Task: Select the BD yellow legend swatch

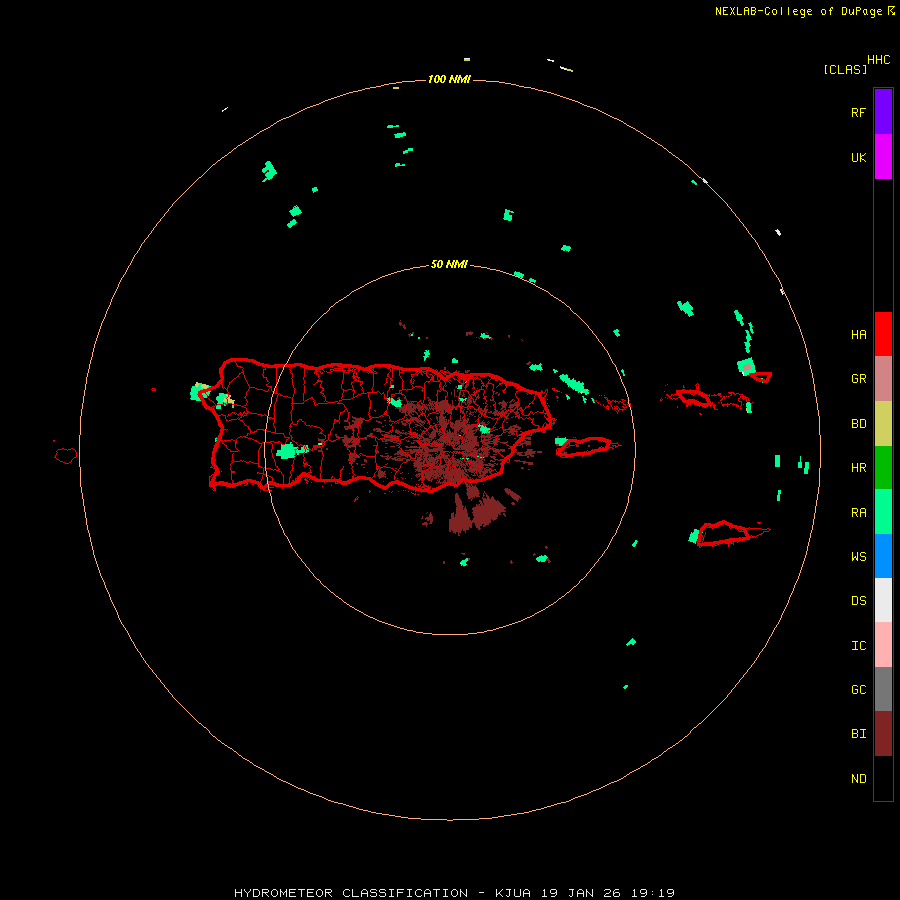Action: [x=883, y=424]
